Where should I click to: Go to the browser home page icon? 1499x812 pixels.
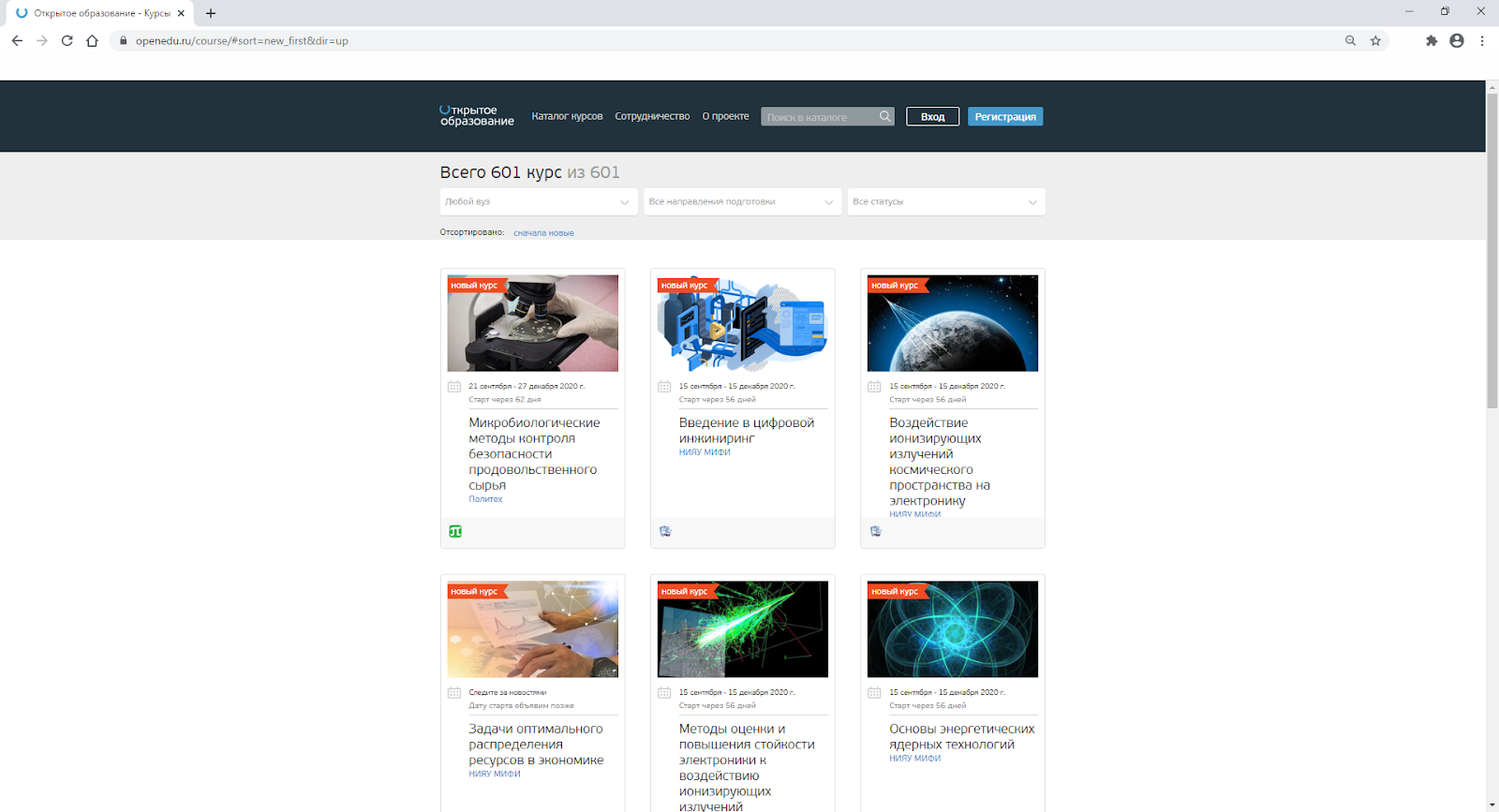click(x=92, y=40)
